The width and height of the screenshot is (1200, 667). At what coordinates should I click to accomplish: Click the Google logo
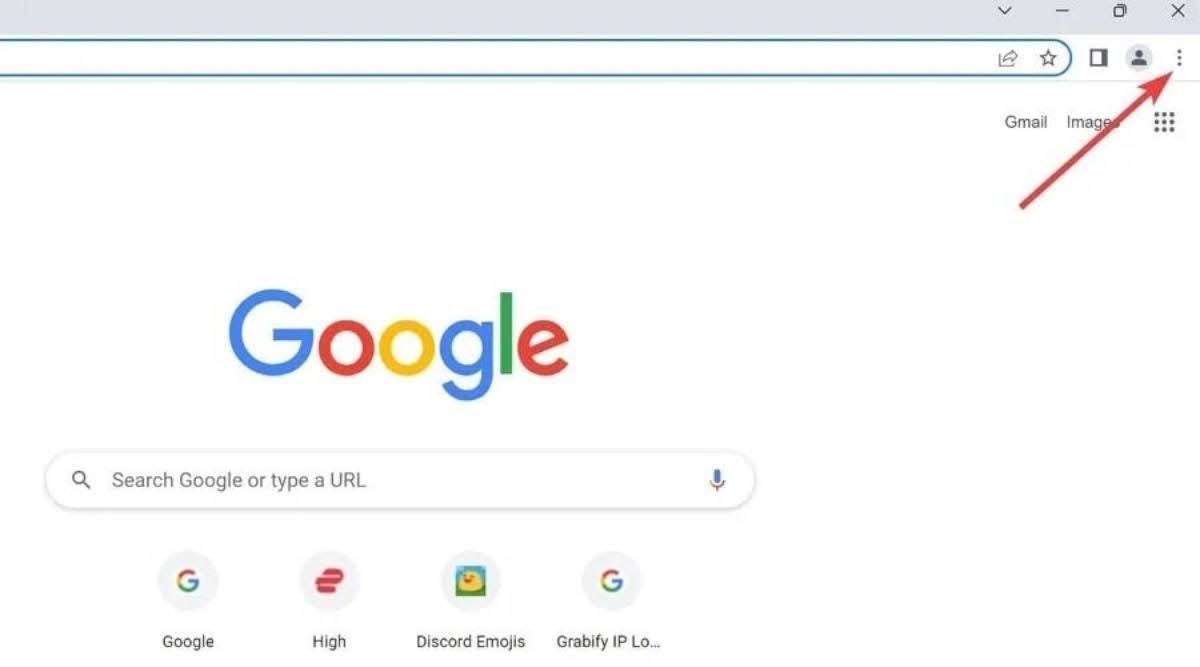(x=399, y=344)
